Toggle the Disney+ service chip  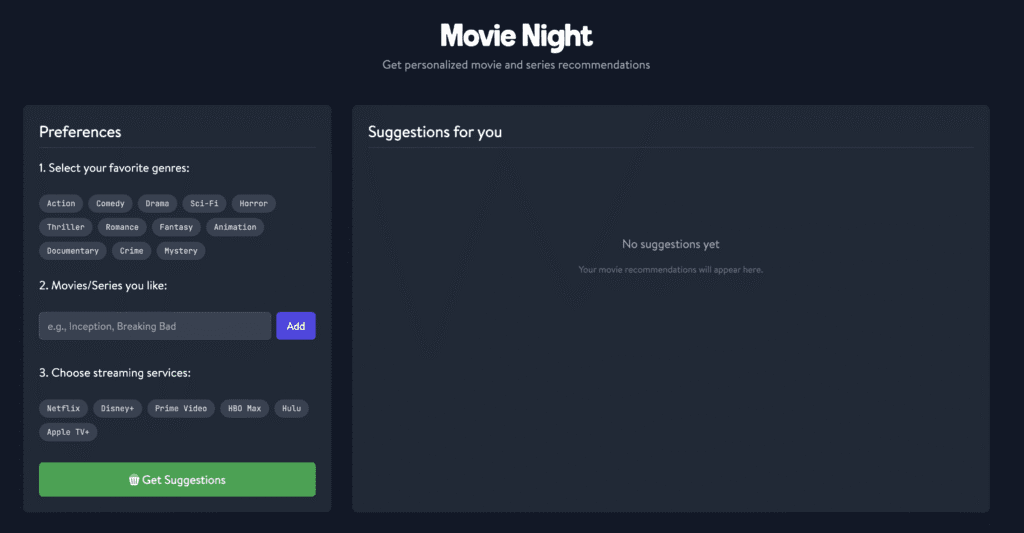tap(117, 408)
